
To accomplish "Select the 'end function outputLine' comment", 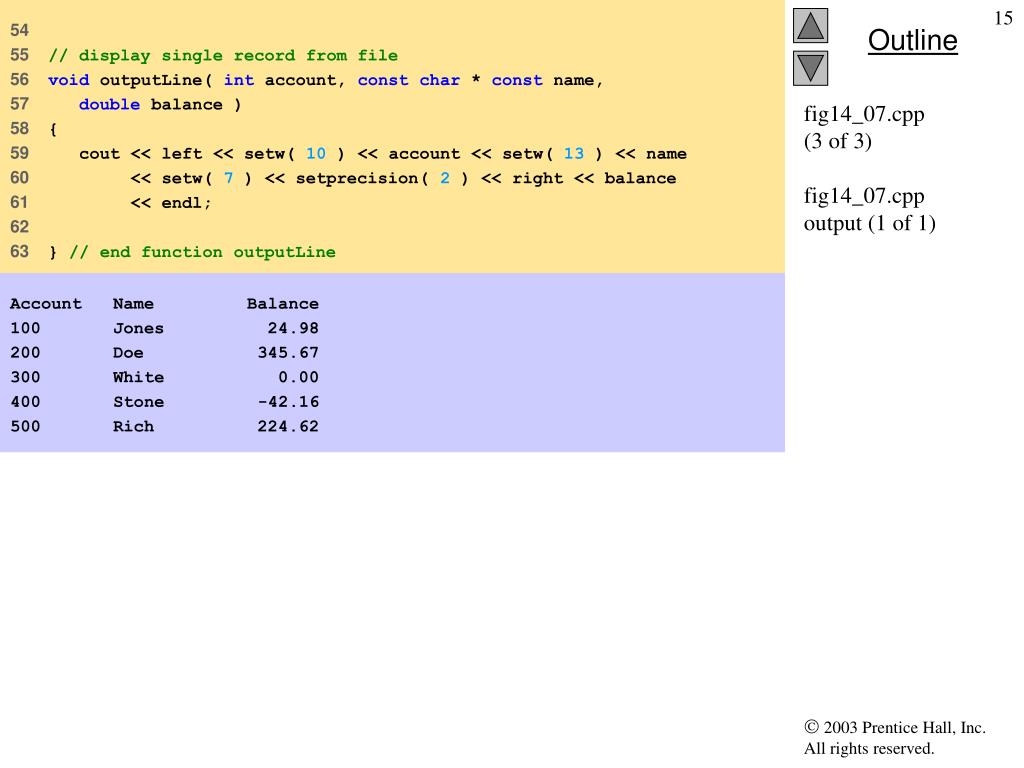I will point(202,252).
